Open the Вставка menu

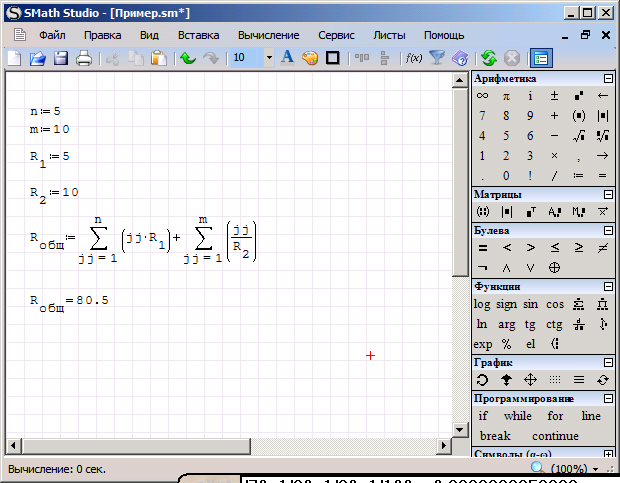click(x=198, y=35)
